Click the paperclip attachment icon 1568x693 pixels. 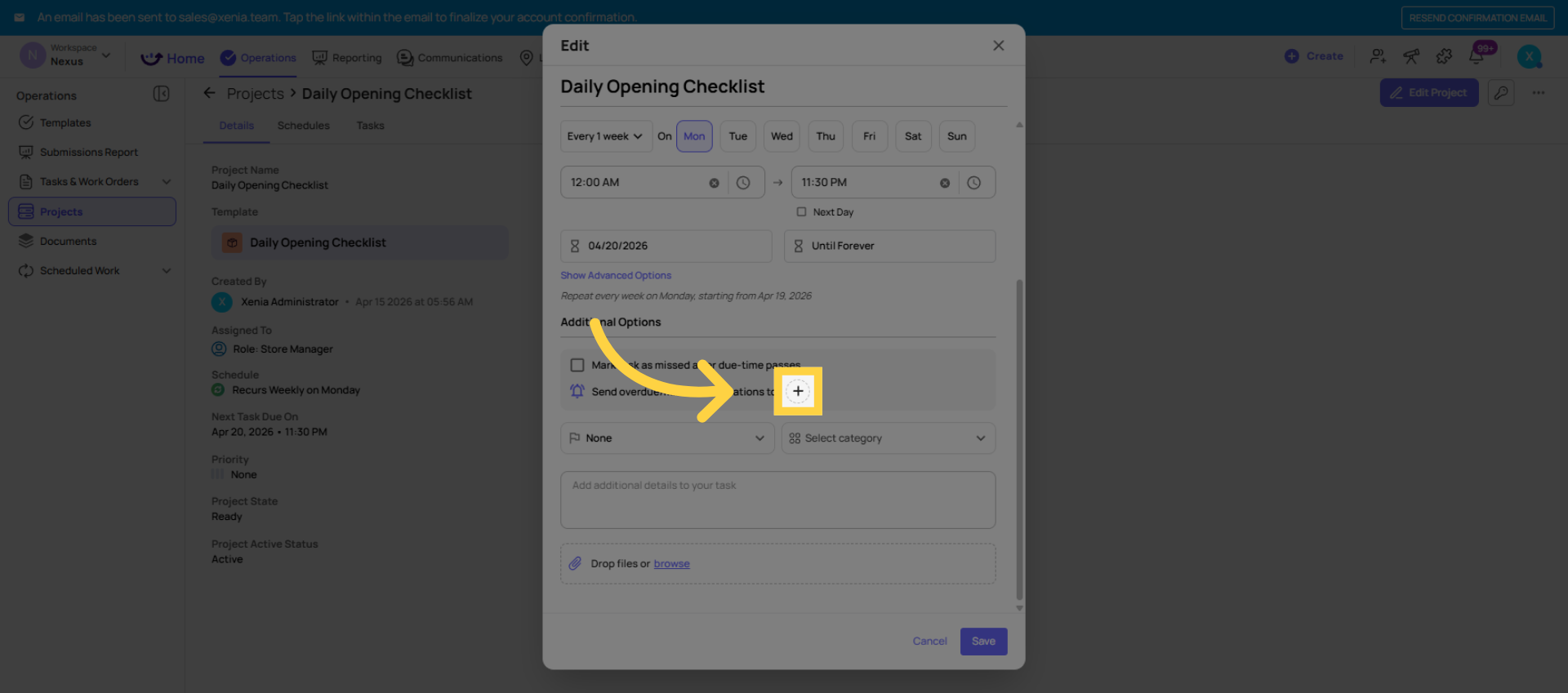tap(576, 564)
